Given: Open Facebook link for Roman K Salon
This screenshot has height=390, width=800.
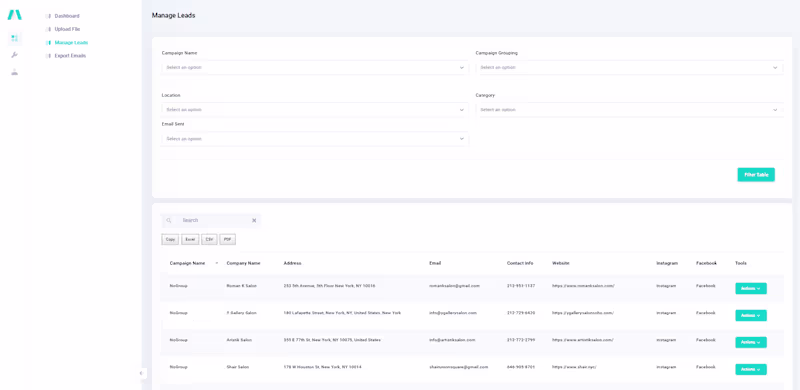Looking at the screenshot, I should click(x=706, y=286).
